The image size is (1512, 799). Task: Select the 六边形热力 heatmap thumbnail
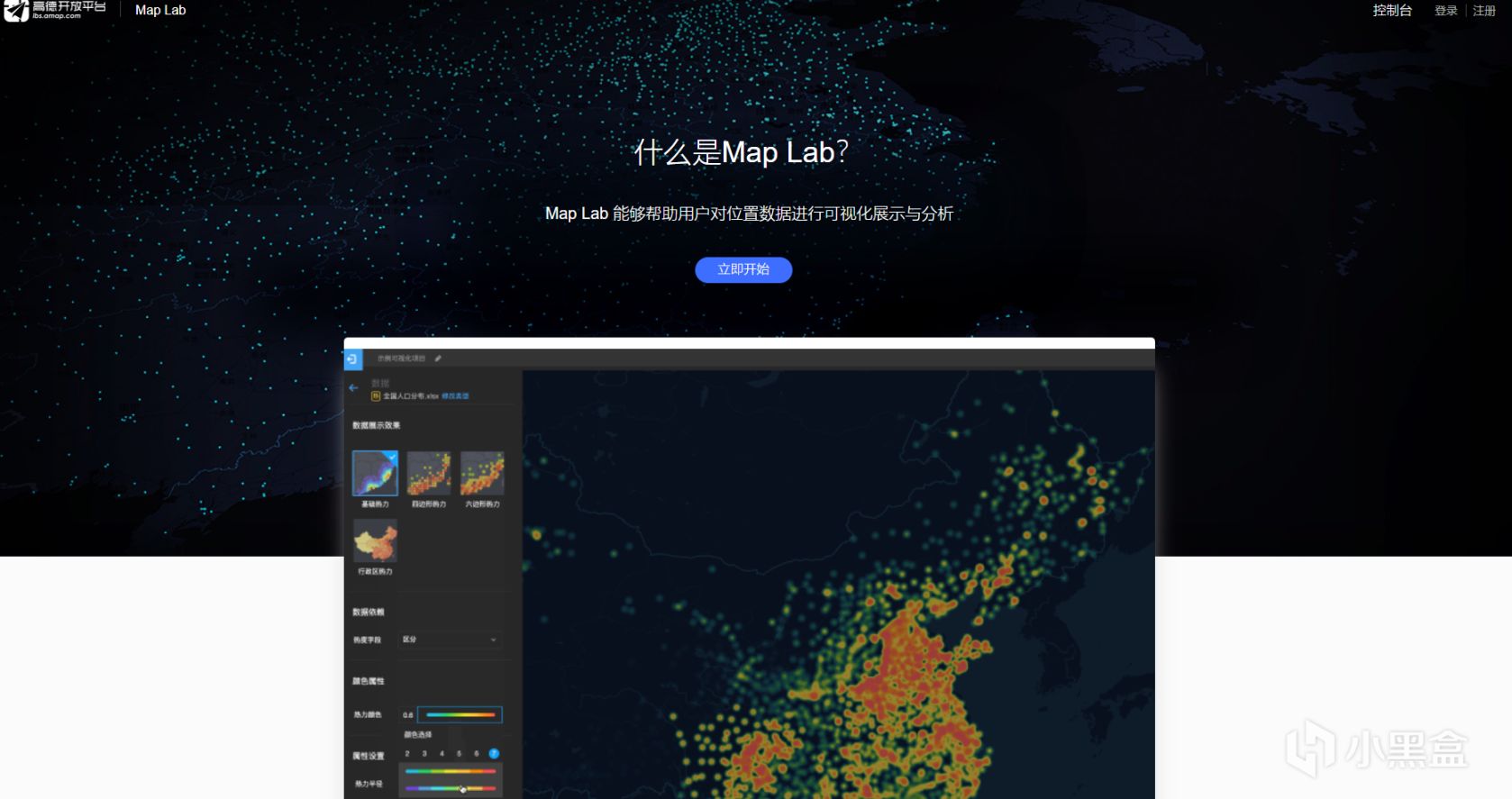(482, 473)
